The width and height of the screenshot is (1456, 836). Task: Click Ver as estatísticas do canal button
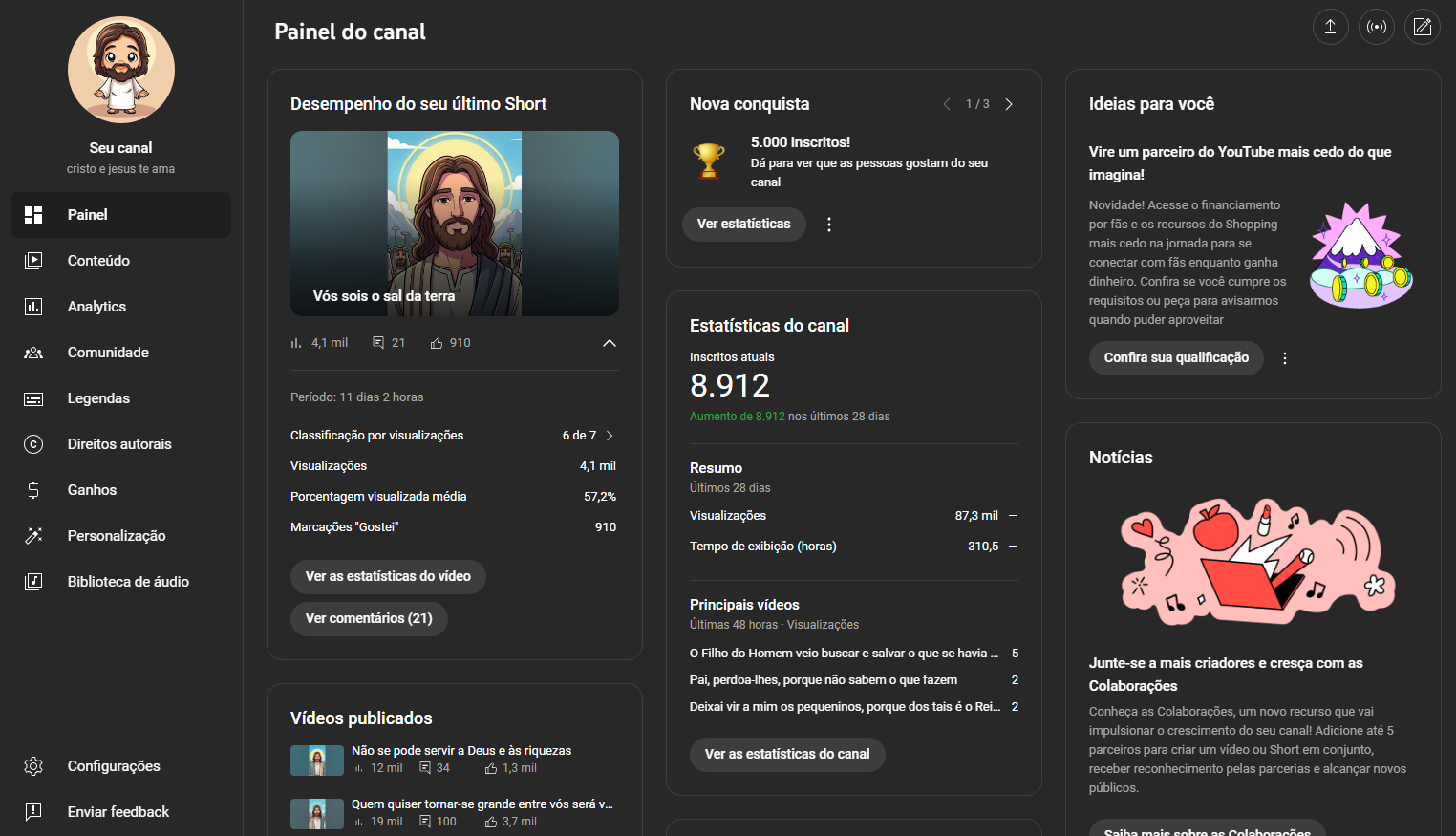tap(787, 755)
